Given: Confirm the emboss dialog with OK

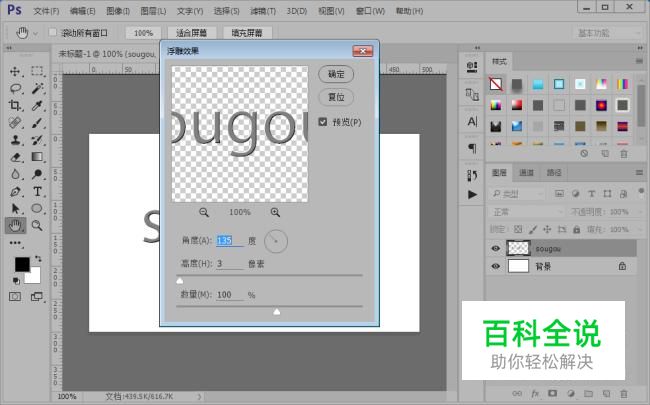Looking at the screenshot, I should click(x=336, y=74).
